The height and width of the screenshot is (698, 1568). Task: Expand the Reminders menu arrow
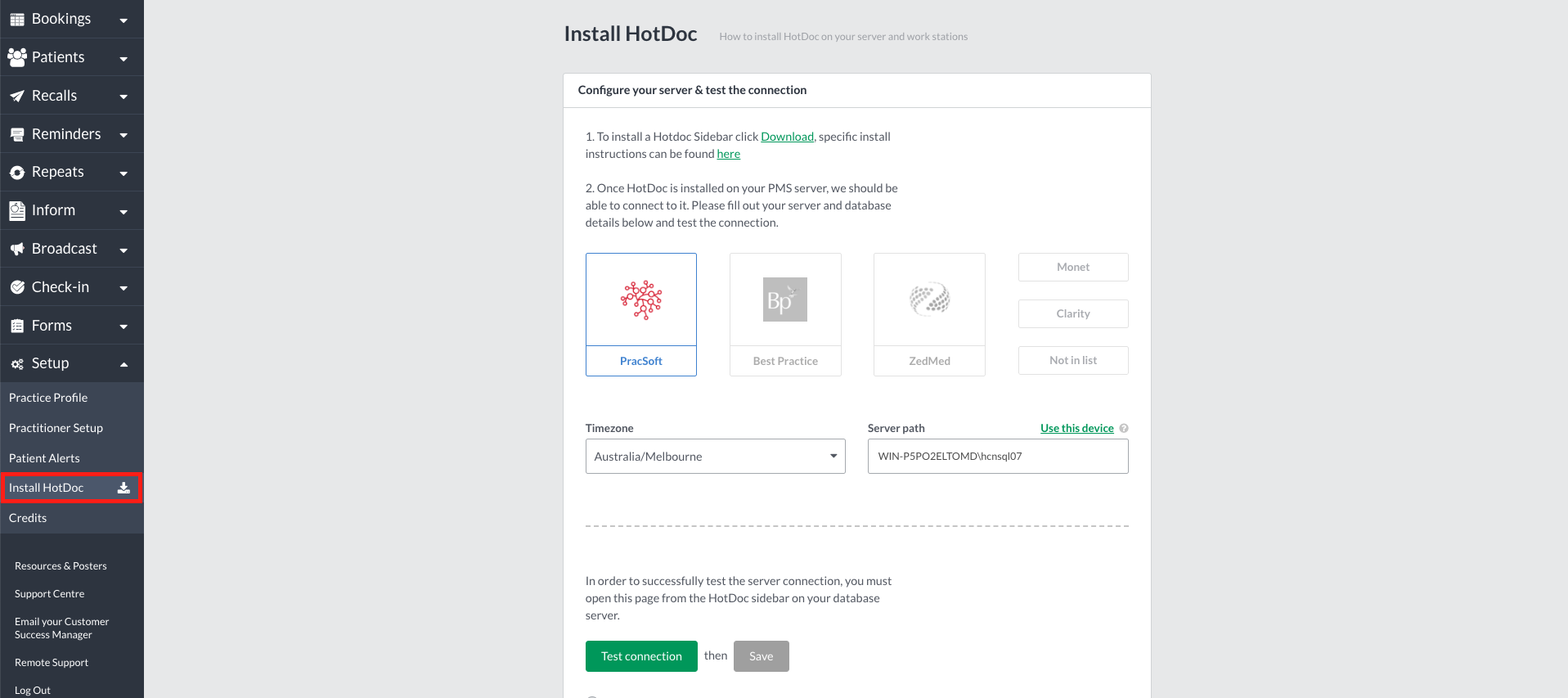tap(124, 136)
